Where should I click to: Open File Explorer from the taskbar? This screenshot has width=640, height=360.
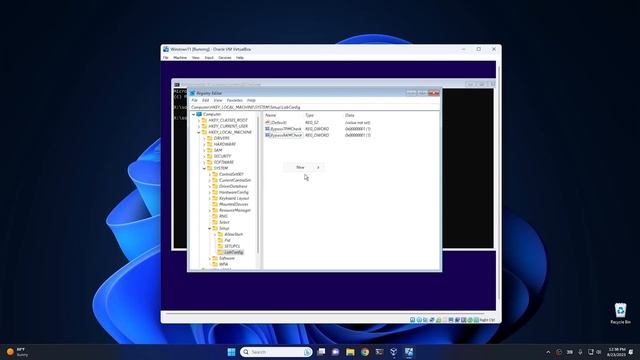tap(350, 352)
